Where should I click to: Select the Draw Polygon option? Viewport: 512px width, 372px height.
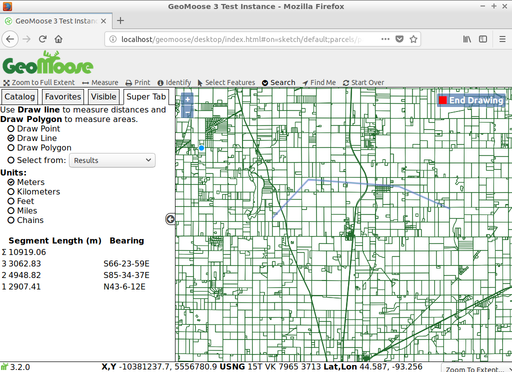11,148
